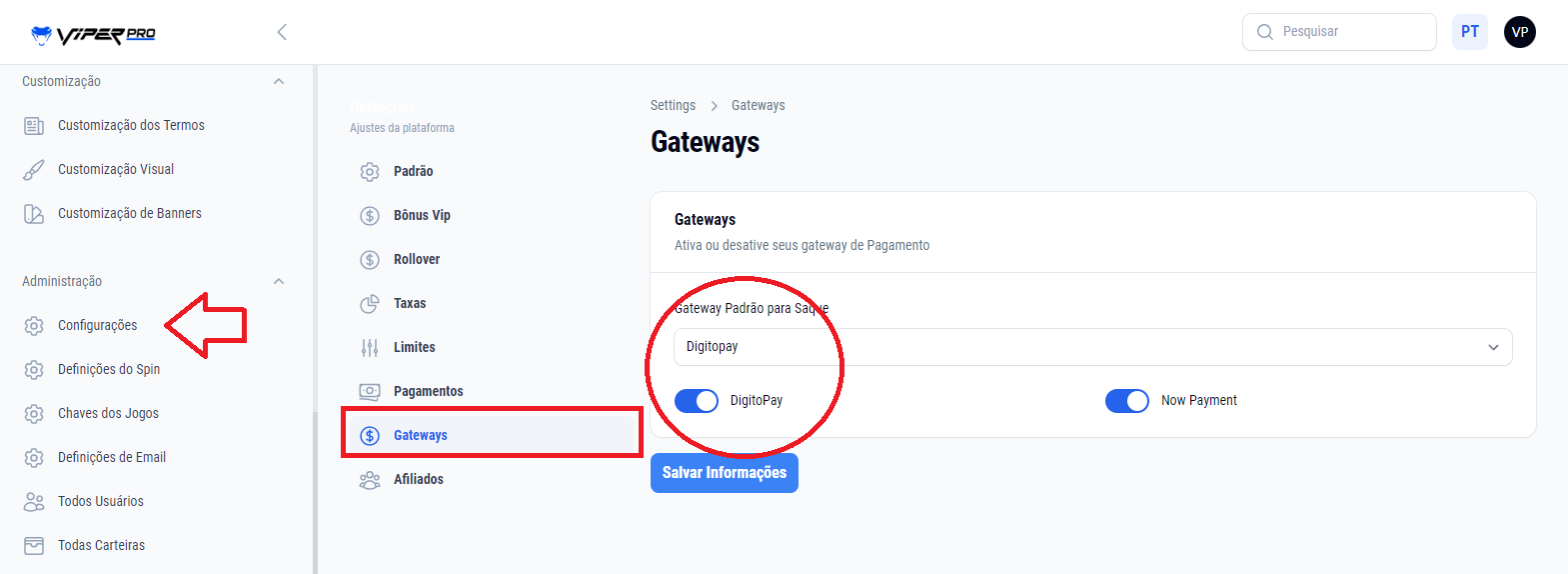The width and height of the screenshot is (1568, 574).
Task: Click the Pesquisar search field
Action: click(x=1349, y=32)
